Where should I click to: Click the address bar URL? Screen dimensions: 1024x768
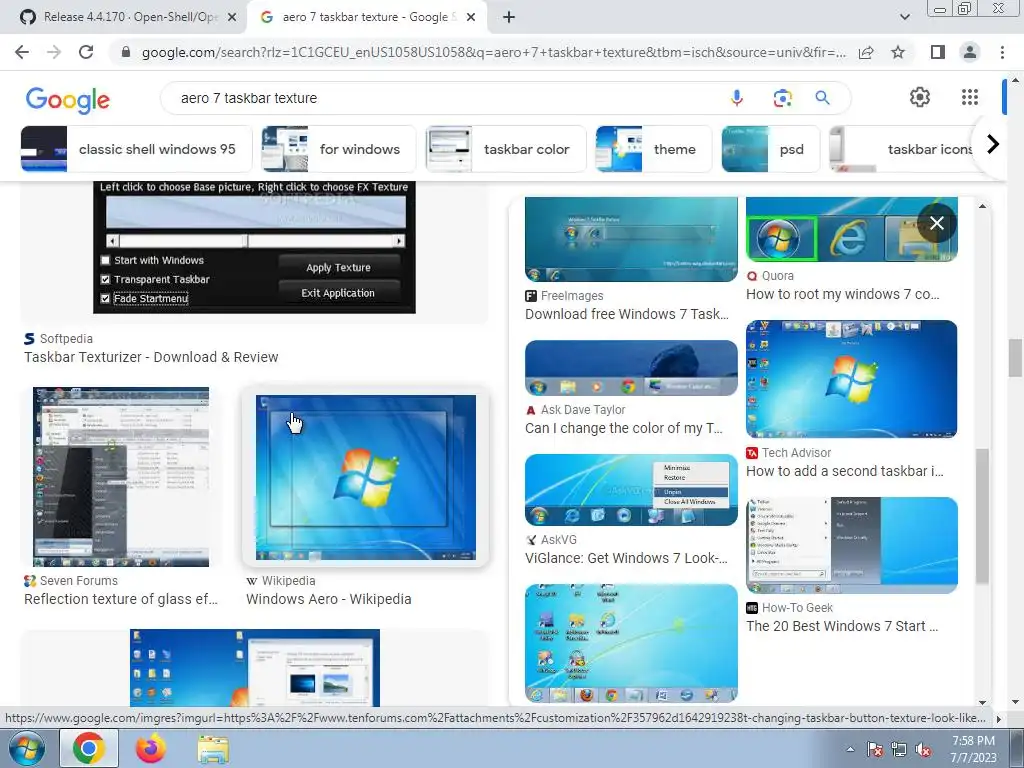tap(493, 52)
